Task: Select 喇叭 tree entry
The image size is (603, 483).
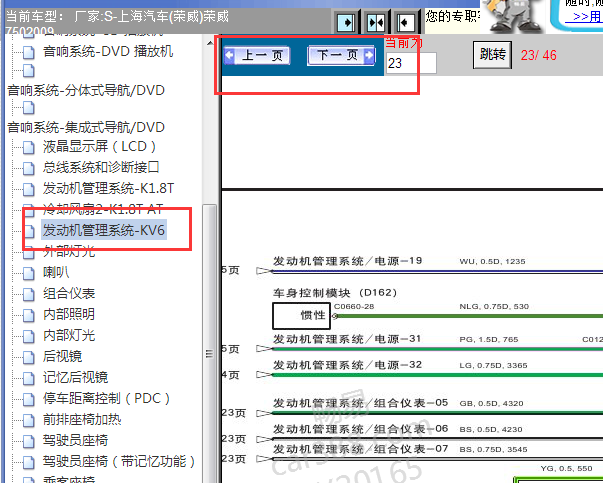Action: point(56,272)
